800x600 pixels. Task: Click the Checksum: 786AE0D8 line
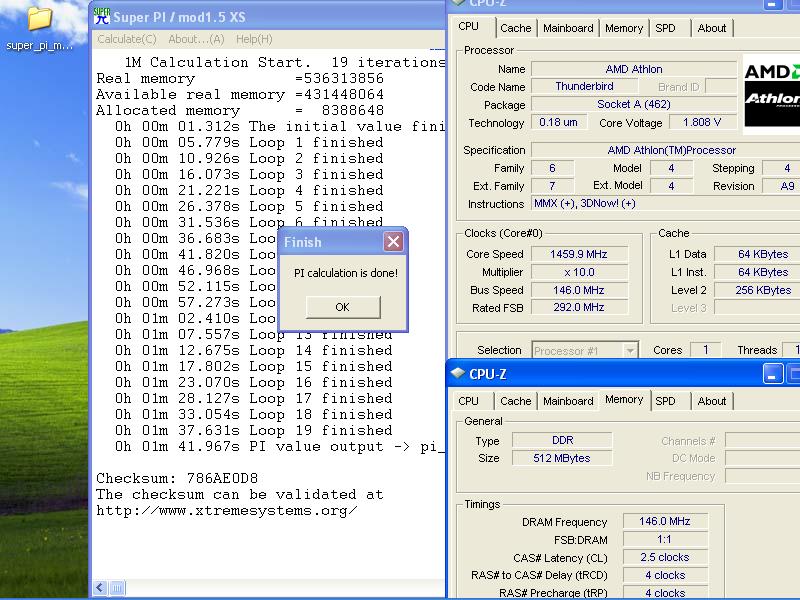click(x=177, y=479)
